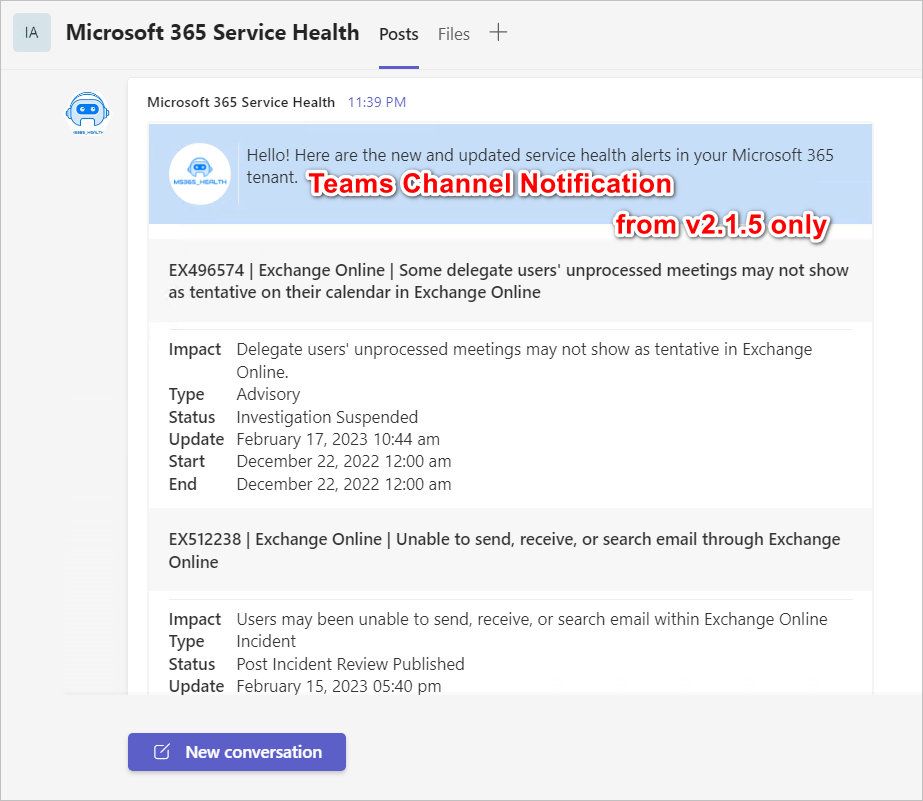Click the Service Health bot avatar
923x801 pixels.
(x=87, y=113)
